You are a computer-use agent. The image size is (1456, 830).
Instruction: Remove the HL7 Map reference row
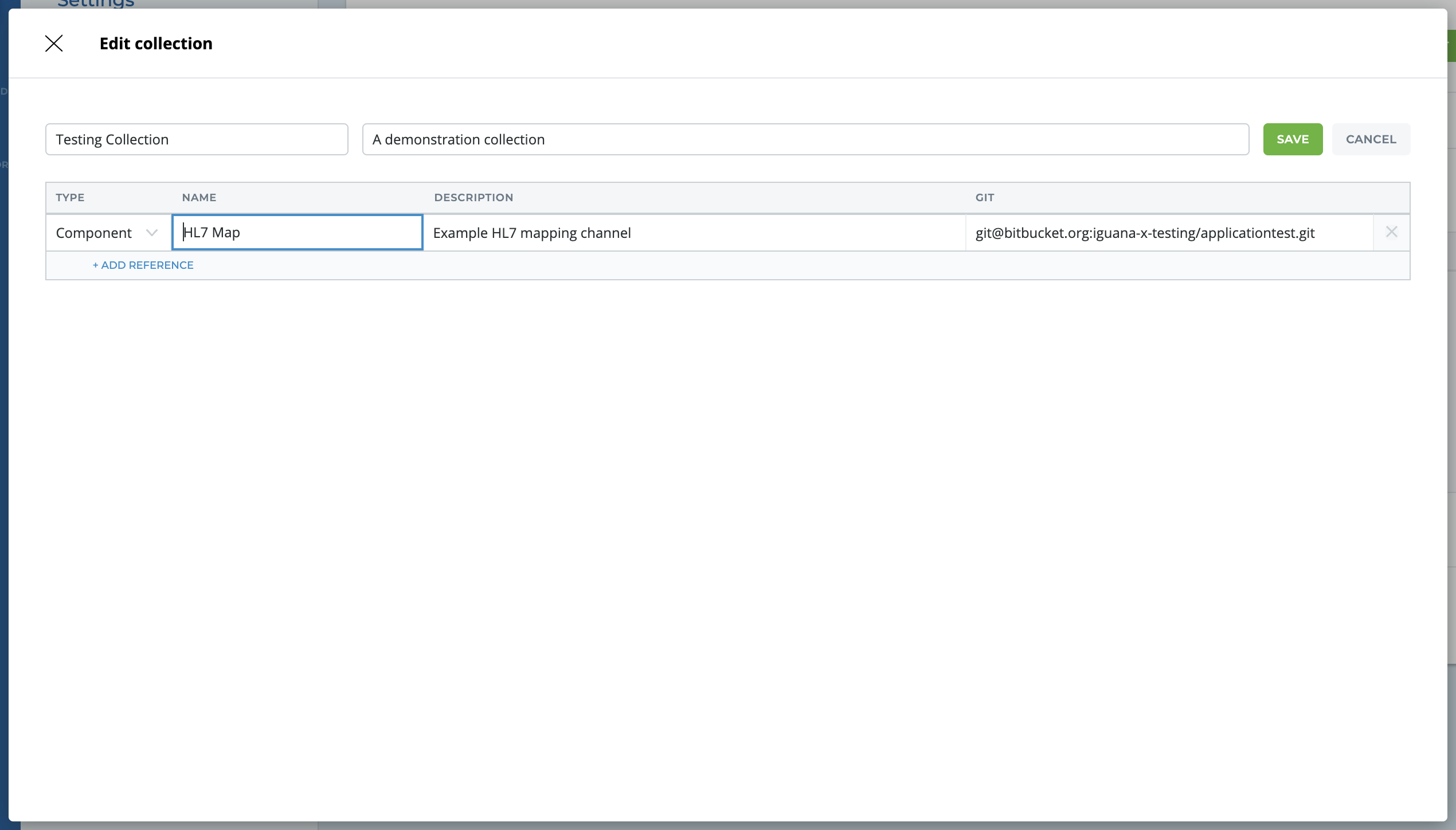(1391, 232)
